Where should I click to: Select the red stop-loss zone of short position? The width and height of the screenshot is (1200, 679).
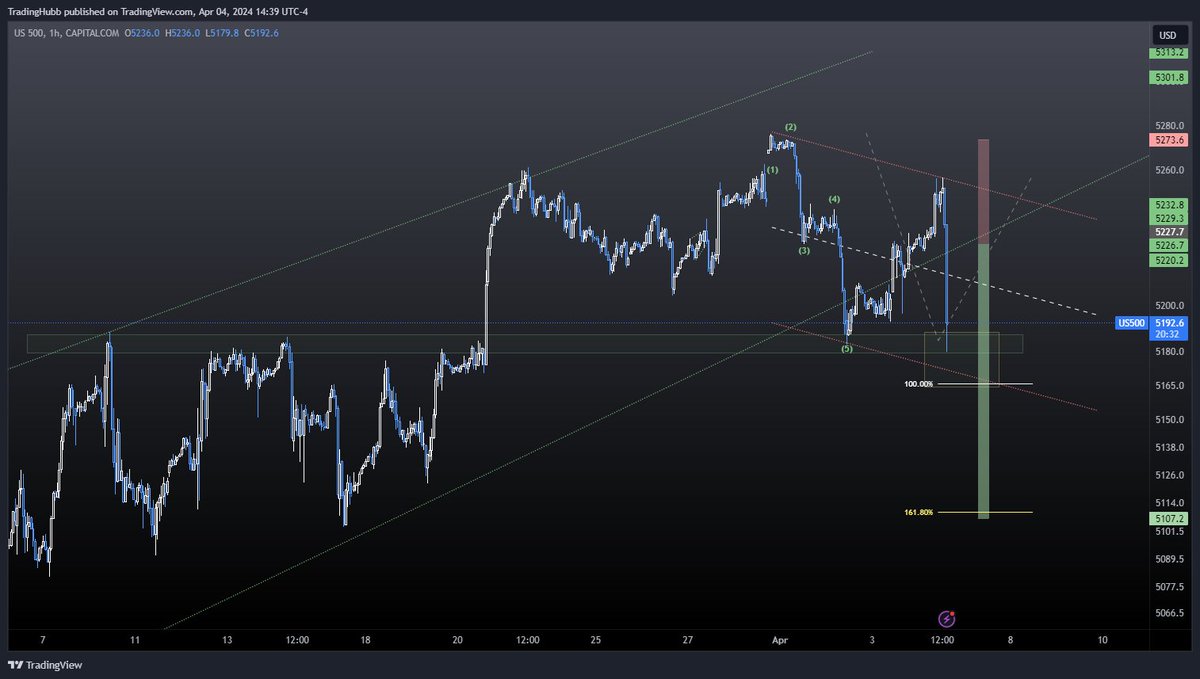983,192
